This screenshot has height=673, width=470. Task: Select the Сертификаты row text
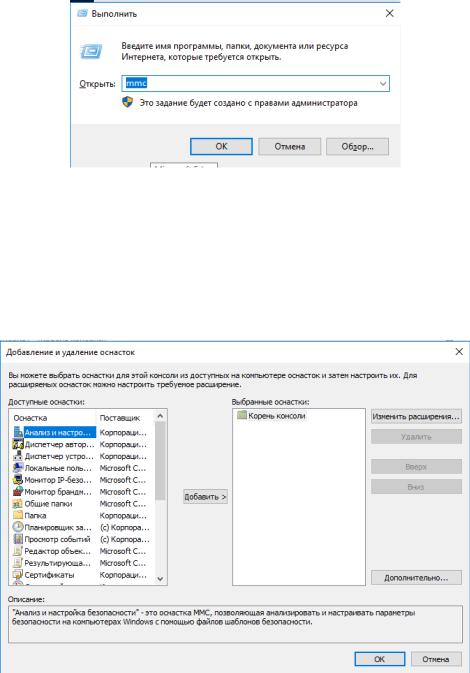point(49,574)
